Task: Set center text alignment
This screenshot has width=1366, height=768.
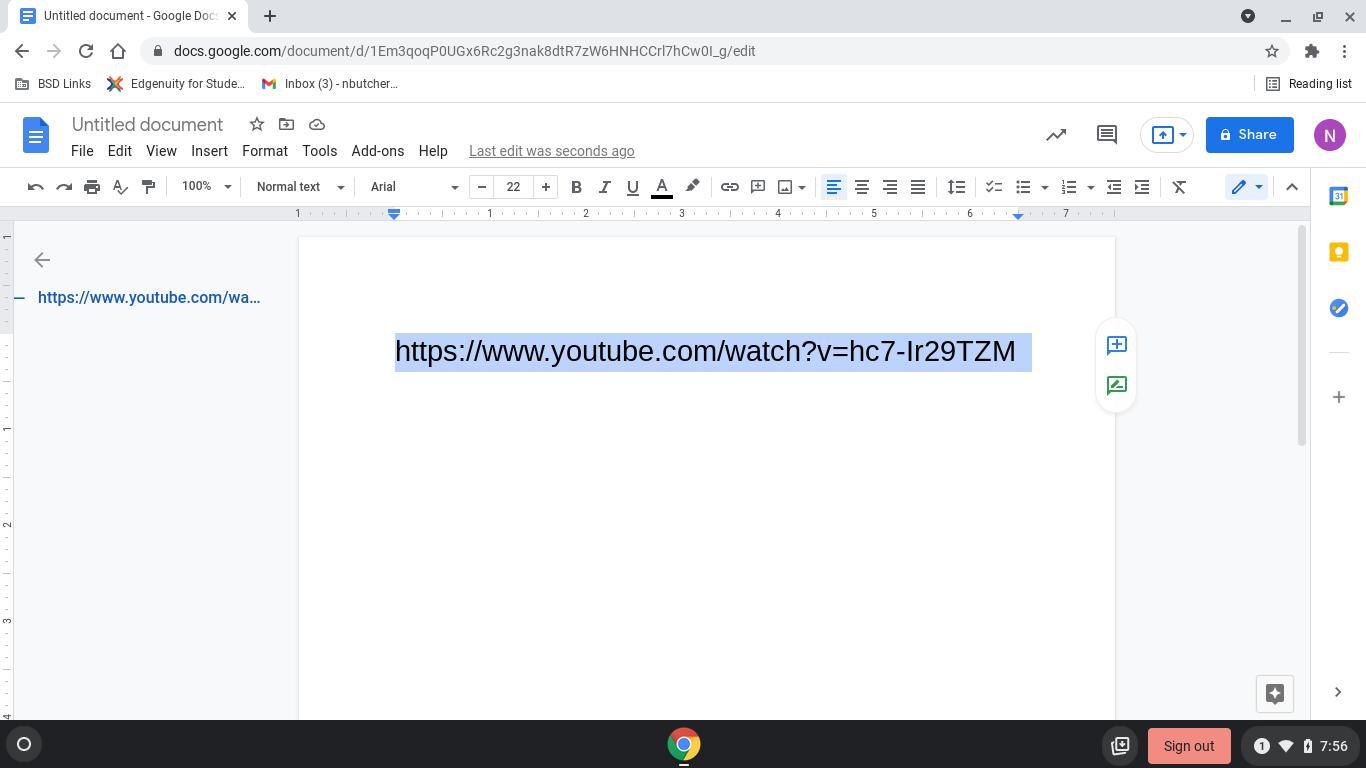Action: click(x=861, y=187)
